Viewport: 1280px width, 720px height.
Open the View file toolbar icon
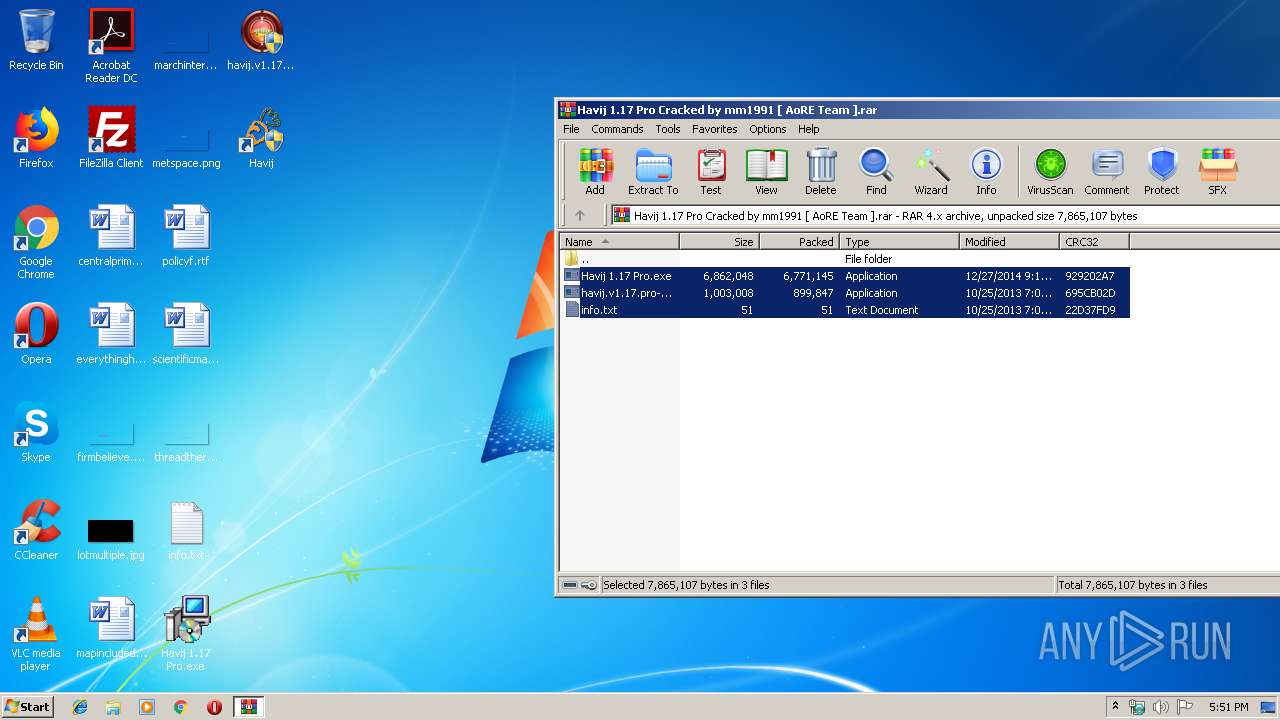coord(766,171)
